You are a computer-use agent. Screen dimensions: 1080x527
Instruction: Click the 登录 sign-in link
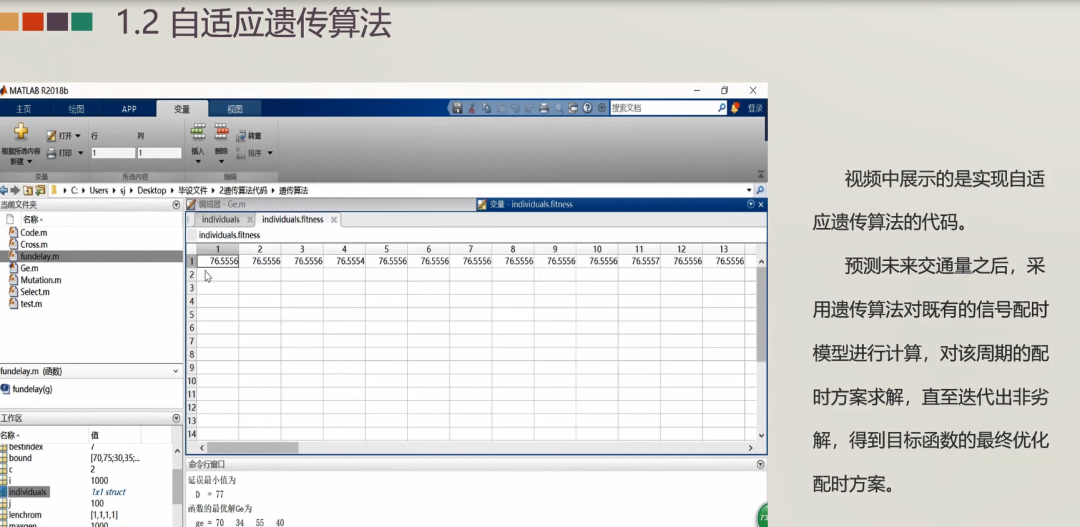point(755,109)
